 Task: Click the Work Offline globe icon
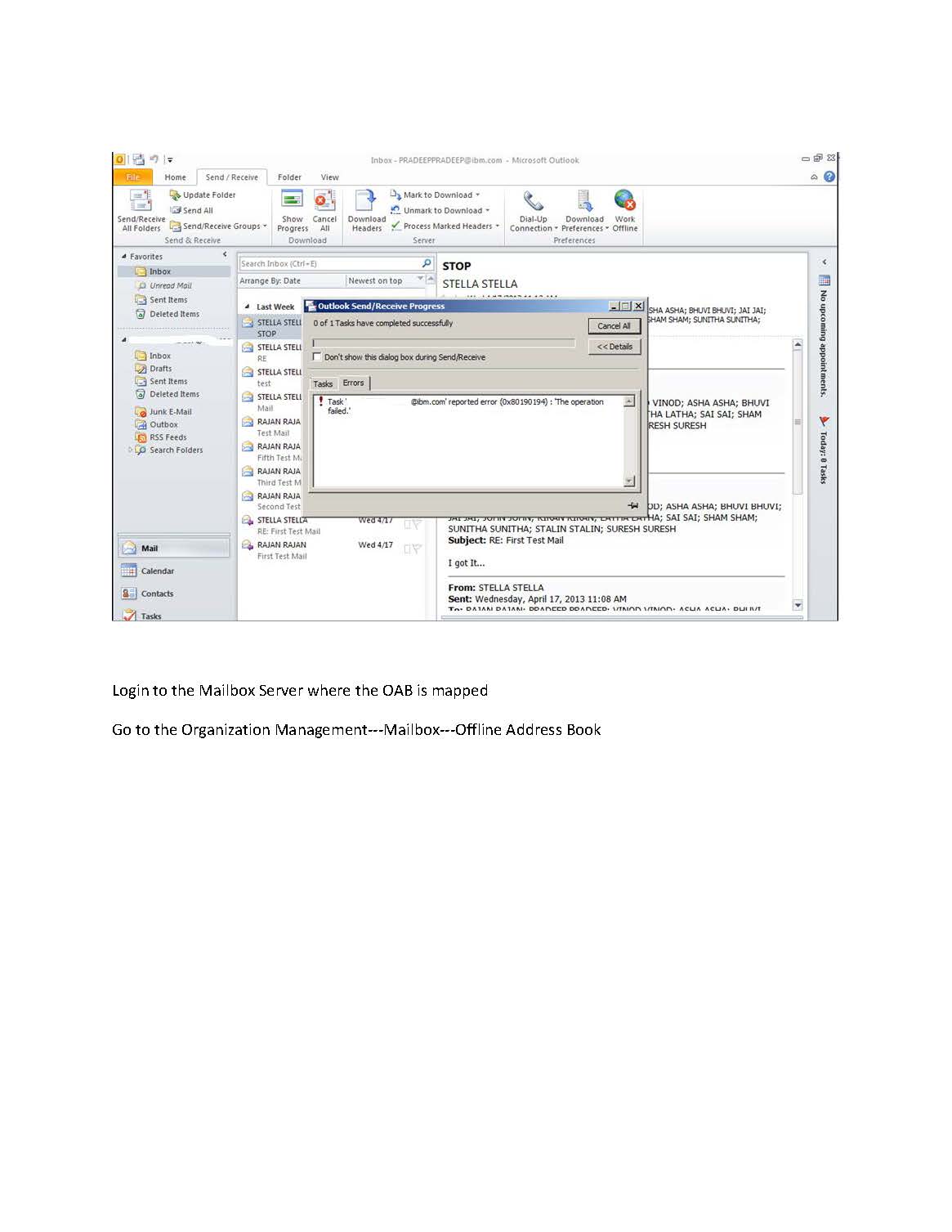(x=624, y=200)
